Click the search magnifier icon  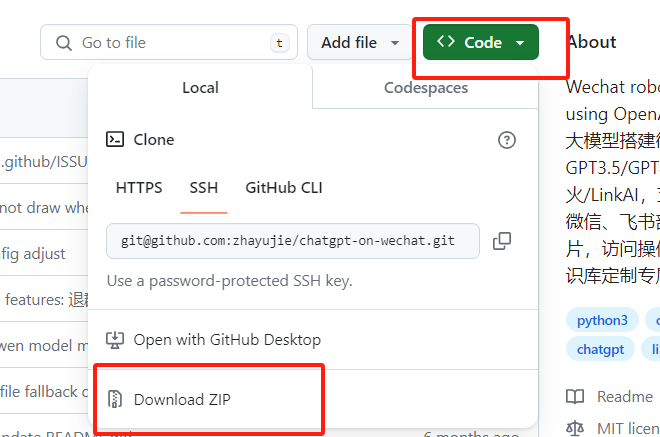coord(64,43)
